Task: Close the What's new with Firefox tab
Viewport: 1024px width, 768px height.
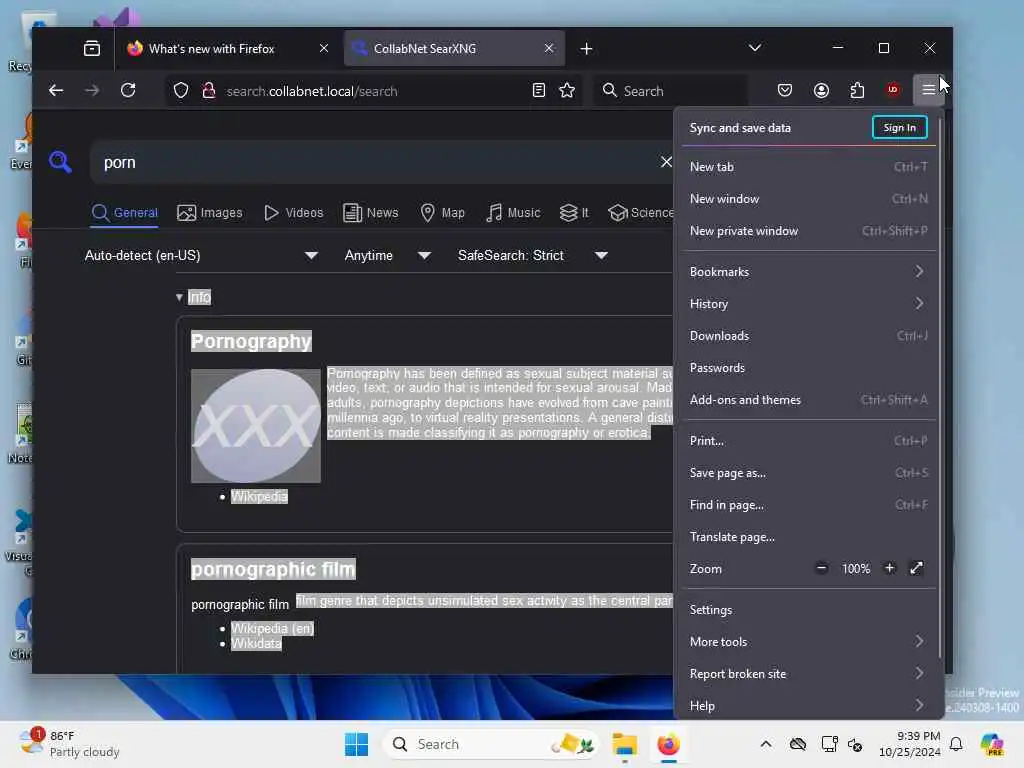Action: click(x=323, y=48)
